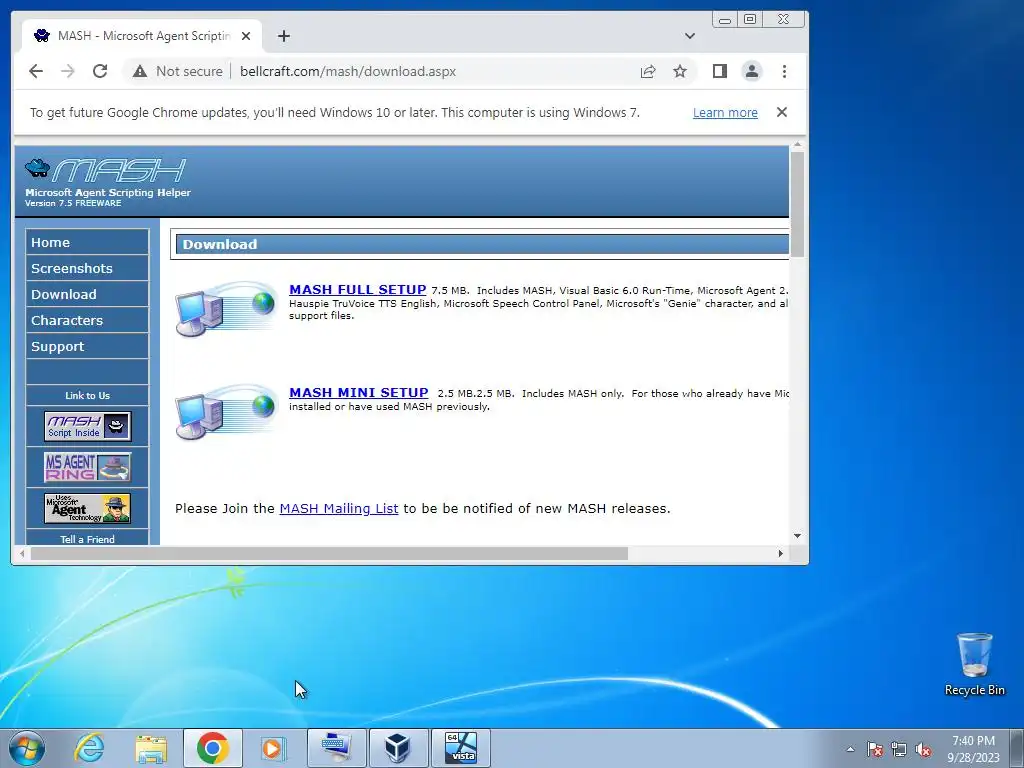Open Chrome three-dot menu
Viewport: 1024px width, 768px height.
tap(784, 71)
